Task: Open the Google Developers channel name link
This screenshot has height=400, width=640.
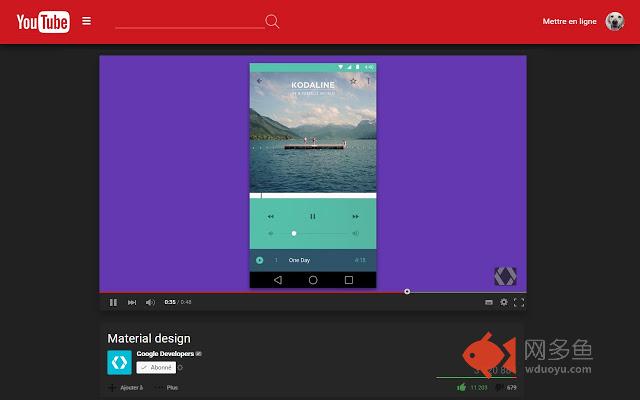Action: pyautogui.click(x=165, y=354)
